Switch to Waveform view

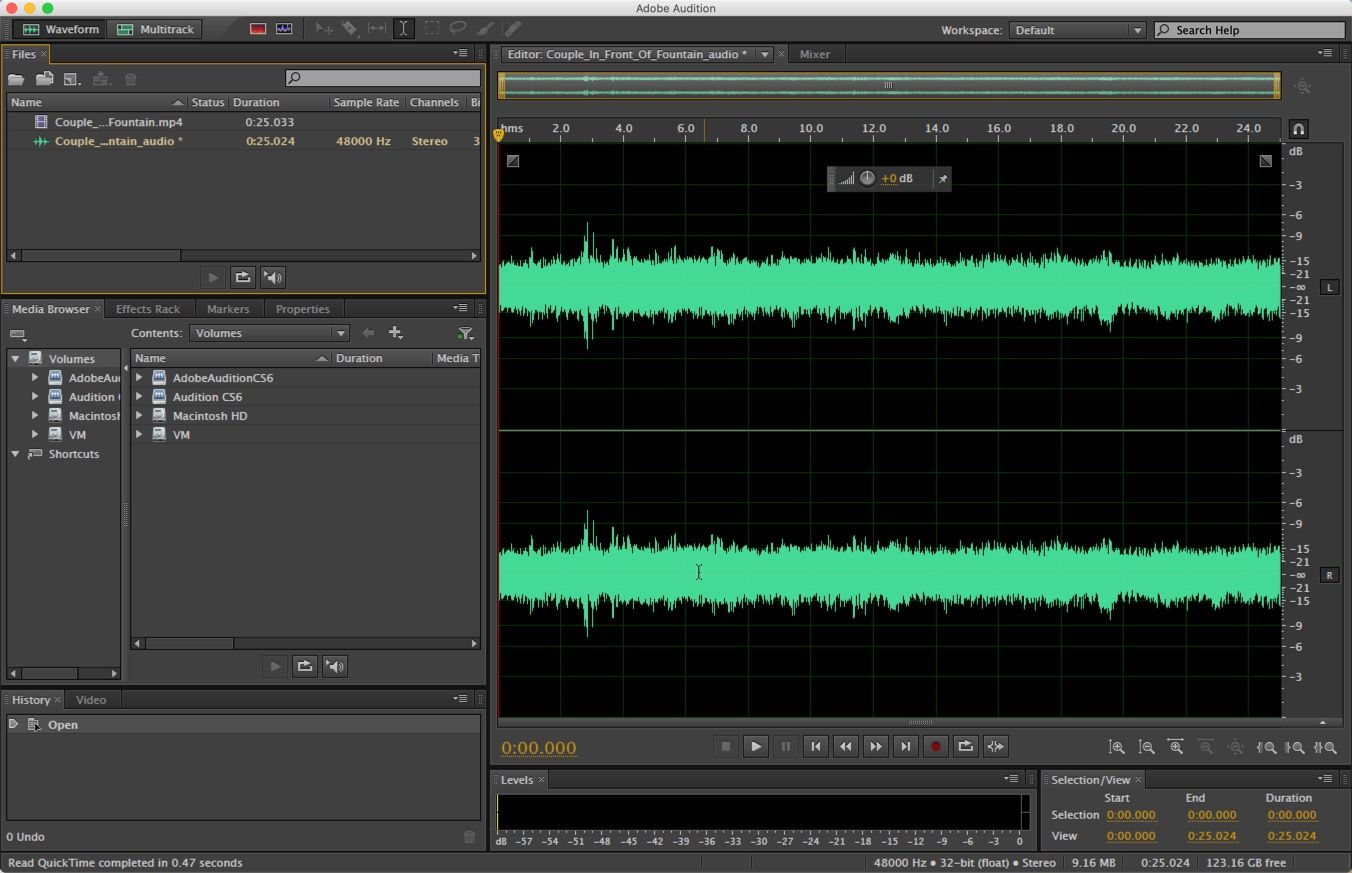[60, 29]
